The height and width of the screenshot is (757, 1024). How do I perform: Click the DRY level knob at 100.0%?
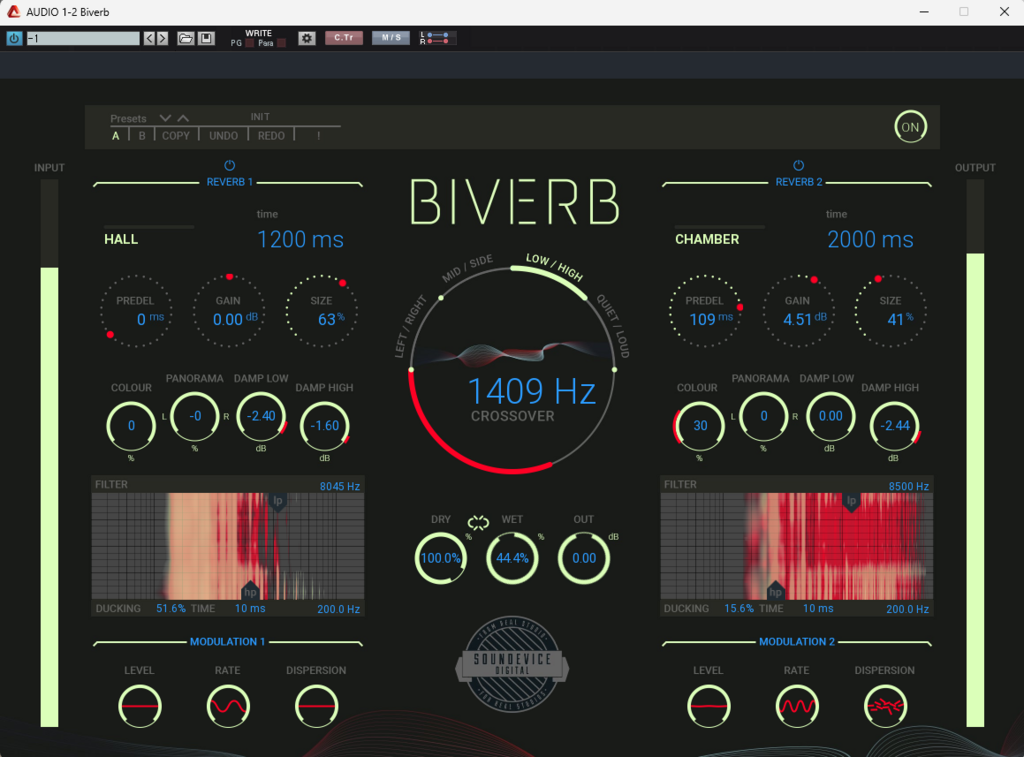pos(441,558)
